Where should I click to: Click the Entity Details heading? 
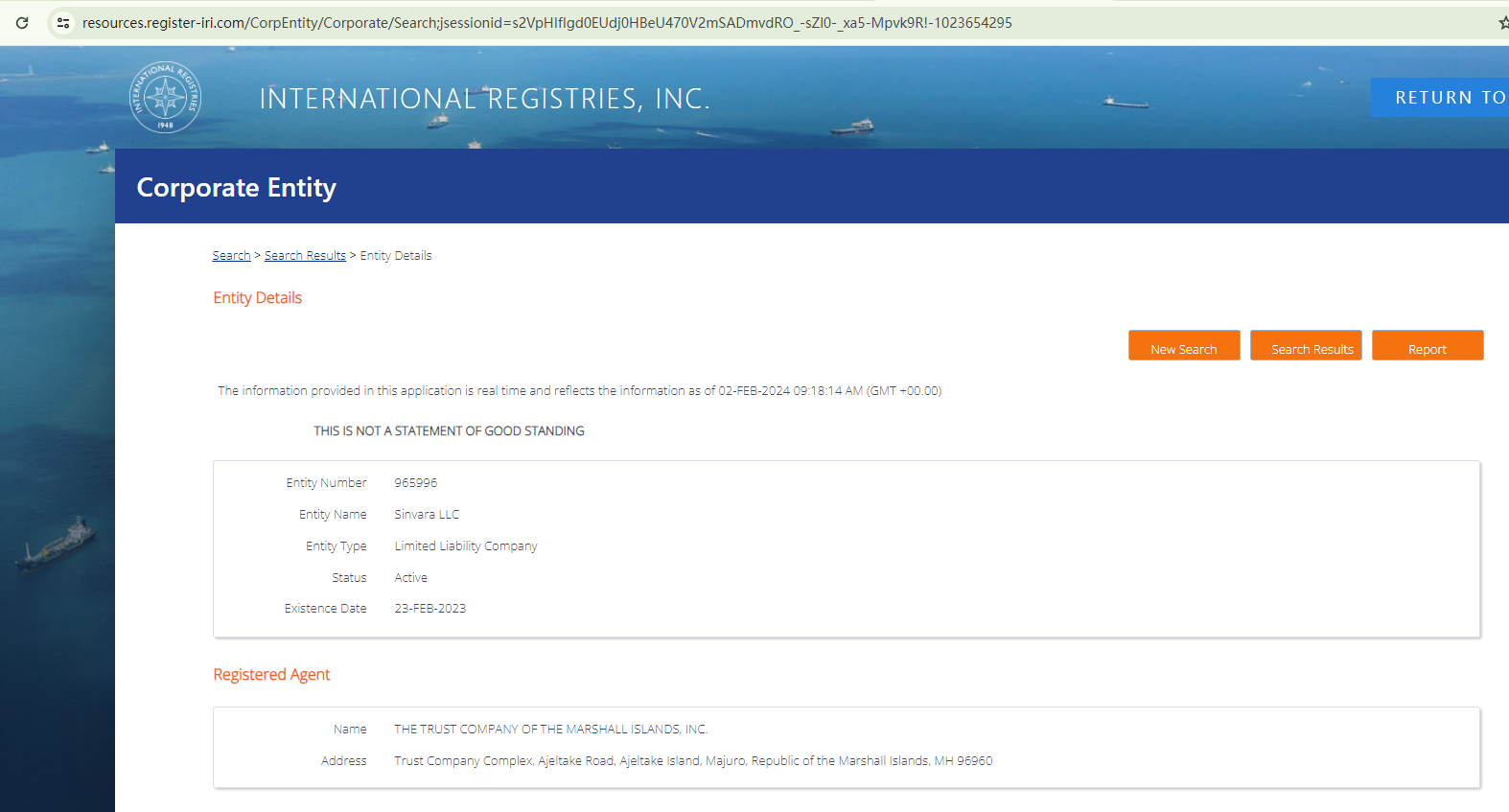click(257, 298)
